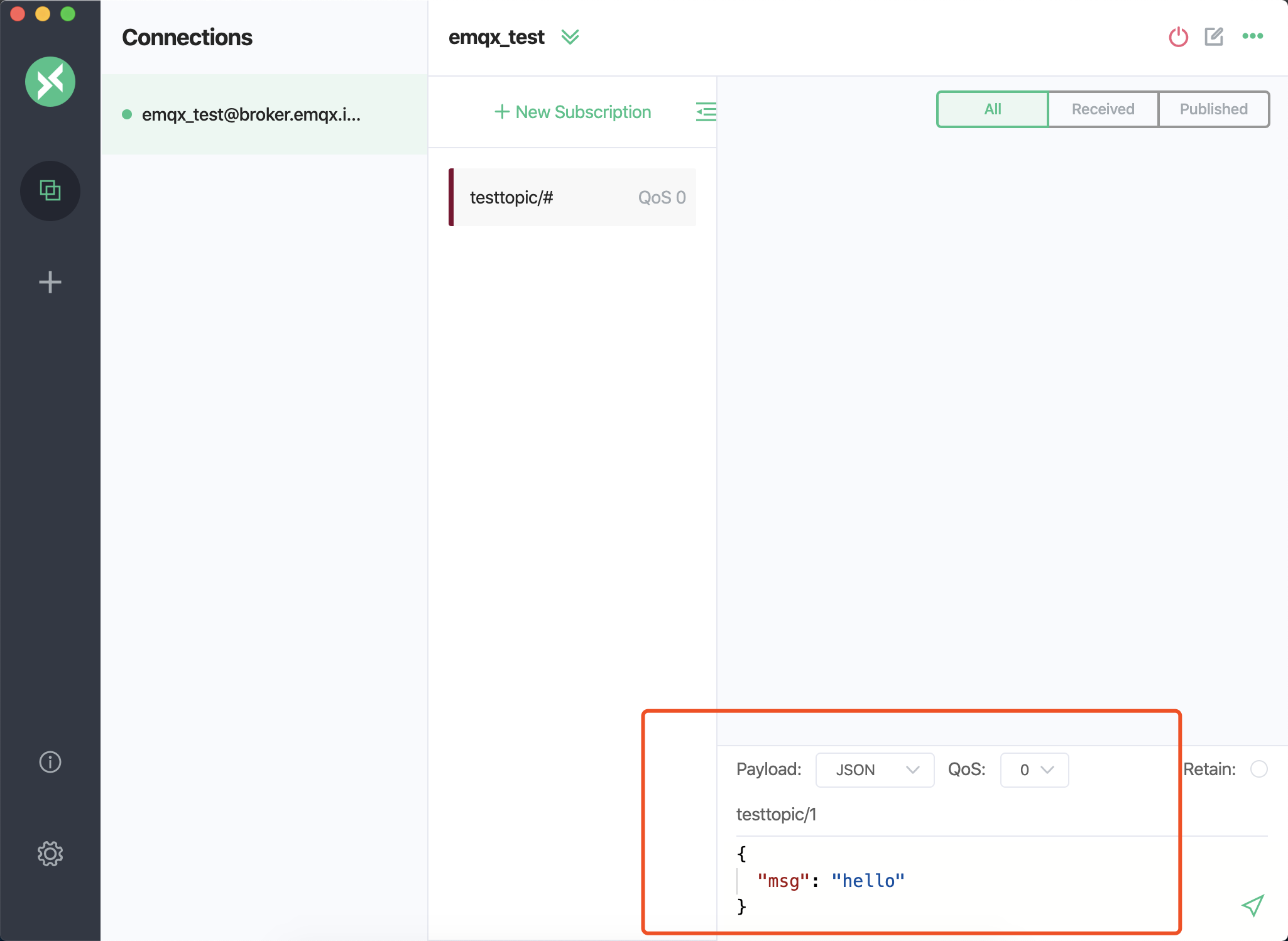Open the Connections page icon in sidebar
1288x941 pixels.
[x=50, y=190]
